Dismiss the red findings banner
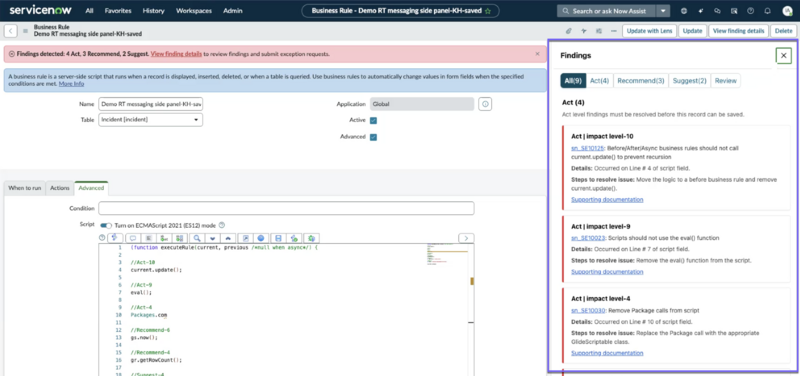 [537, 54]
